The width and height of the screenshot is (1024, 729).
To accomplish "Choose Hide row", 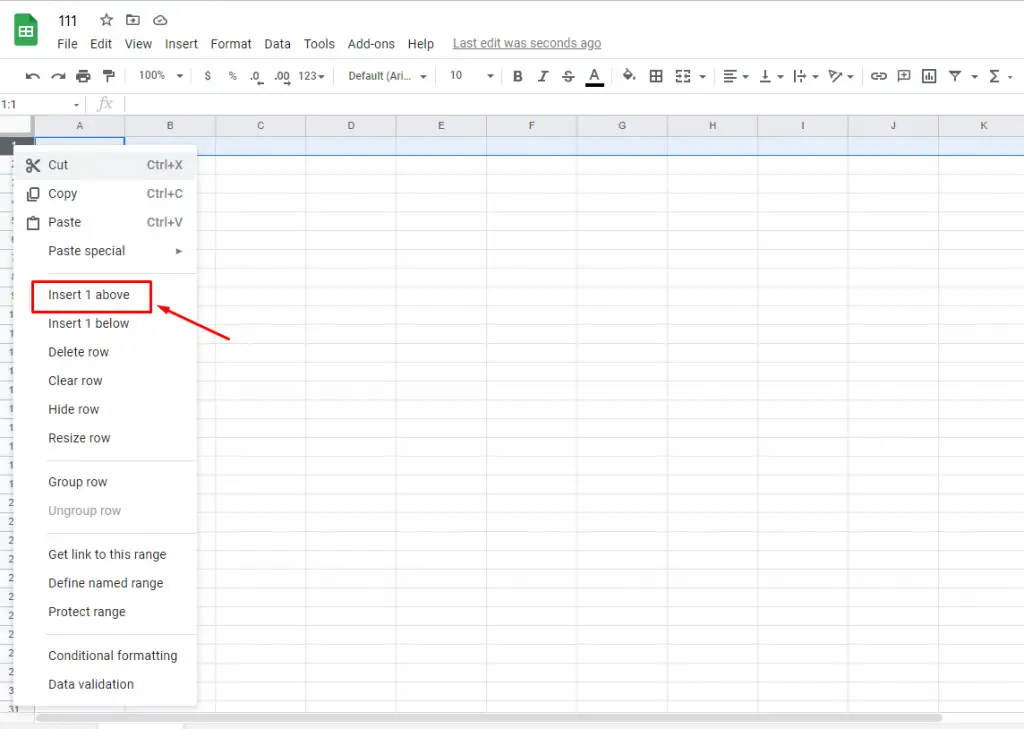I will tap(105, 410).
